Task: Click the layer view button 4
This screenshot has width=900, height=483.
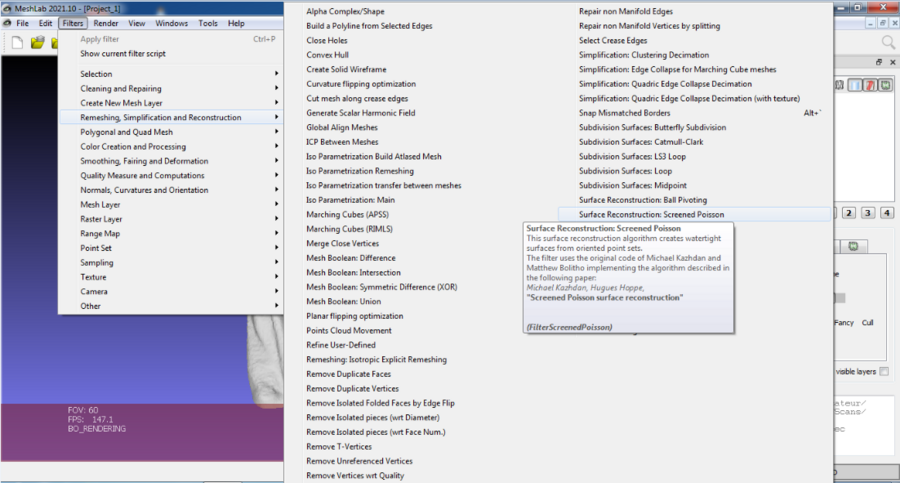Action: (887, 213)
